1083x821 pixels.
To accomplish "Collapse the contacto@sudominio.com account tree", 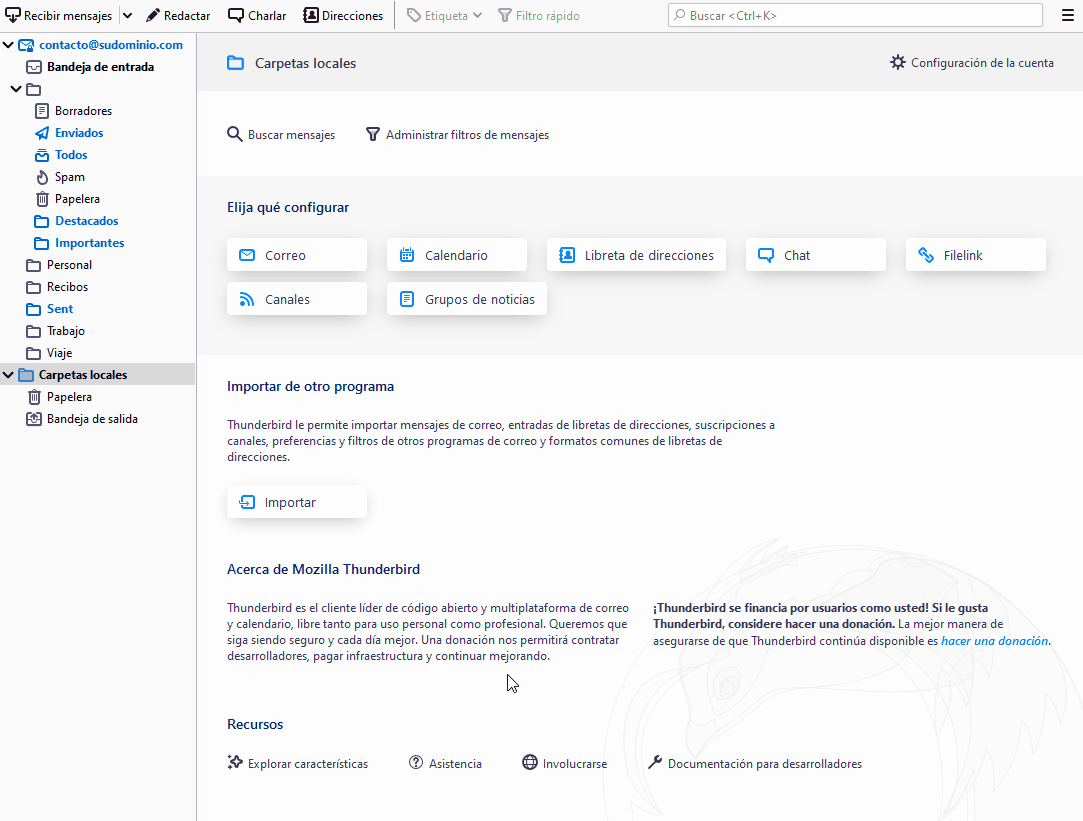I will tap(8, 45).
